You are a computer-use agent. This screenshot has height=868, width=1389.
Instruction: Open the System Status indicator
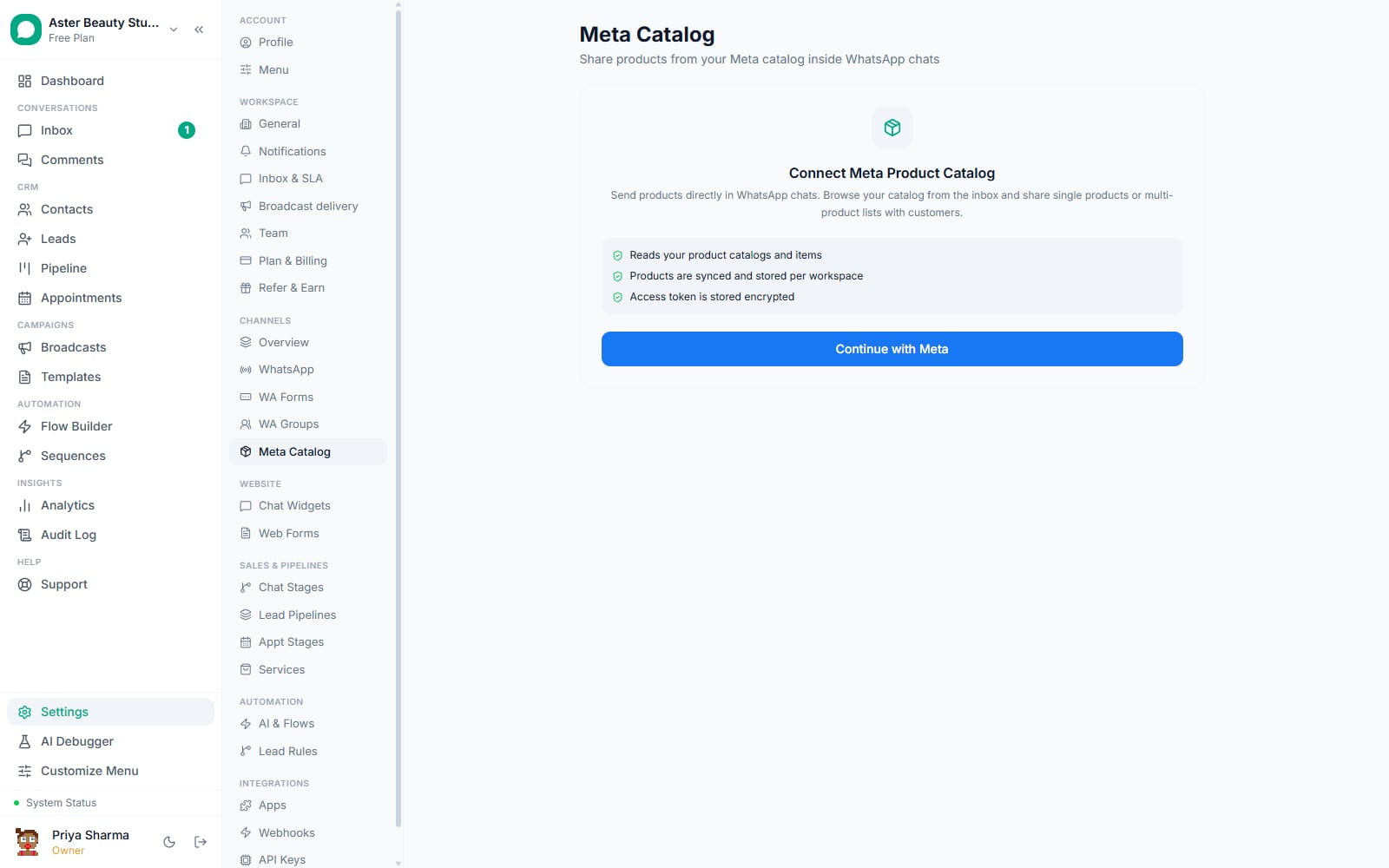56,803
